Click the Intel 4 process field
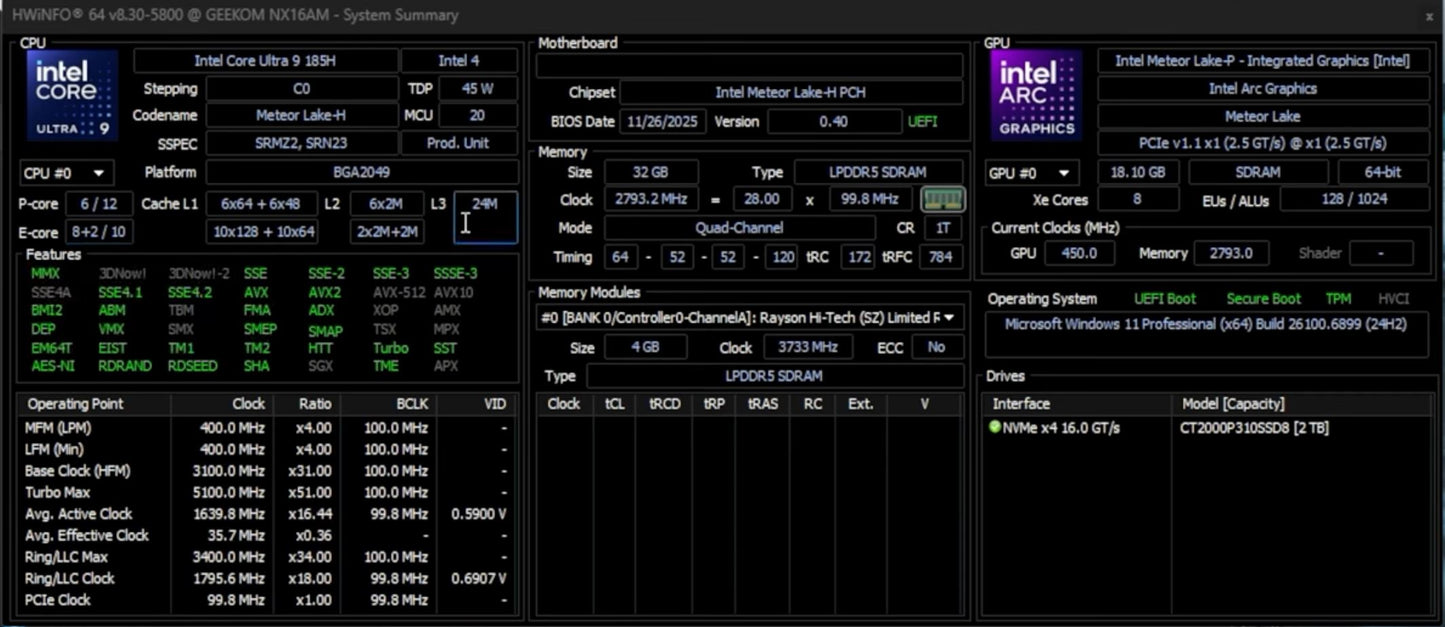 point(459,61)
